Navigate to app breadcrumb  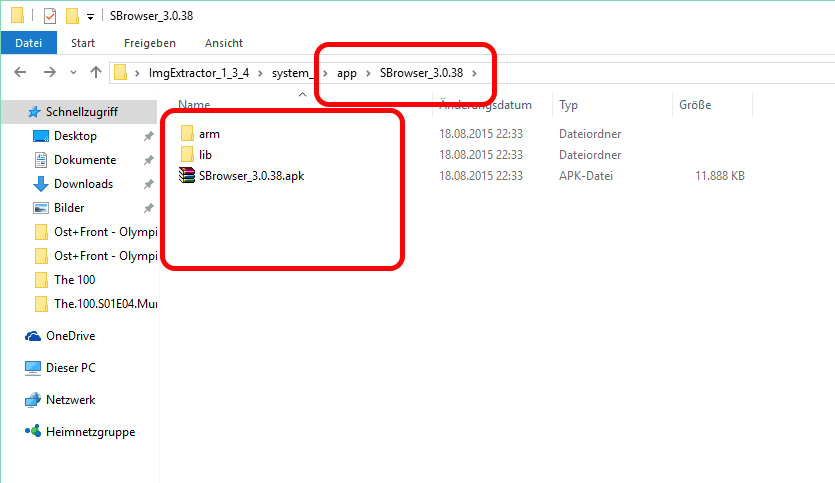[x=347, y=73]
